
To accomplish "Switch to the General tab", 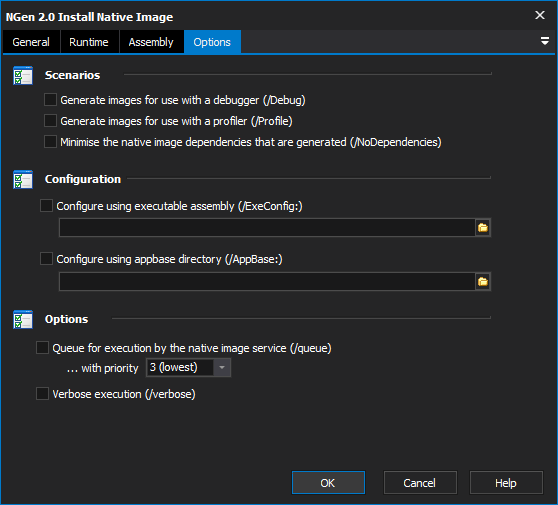I will tap(31, 42).
